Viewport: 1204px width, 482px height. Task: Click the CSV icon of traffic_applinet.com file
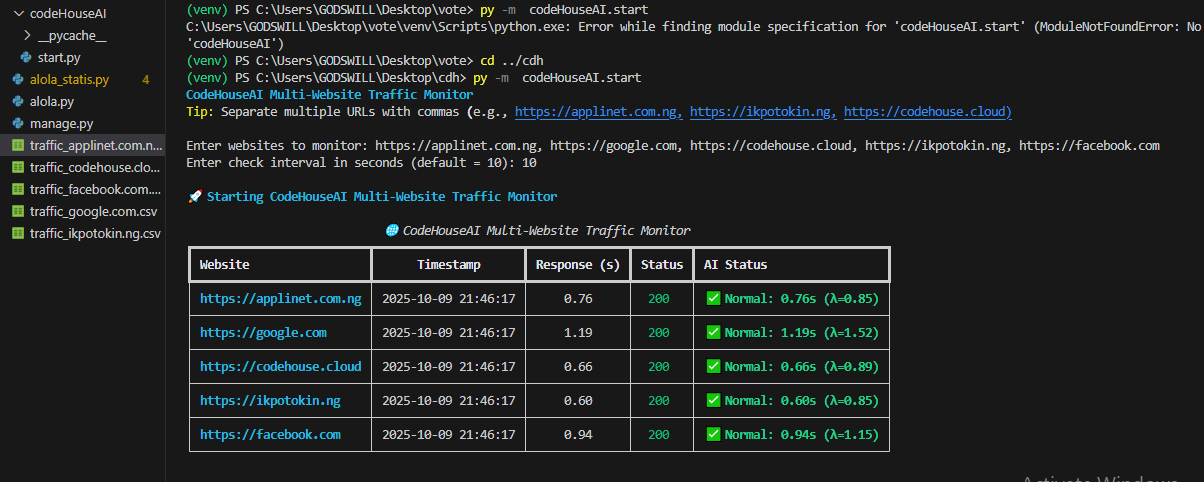point(19,145)
